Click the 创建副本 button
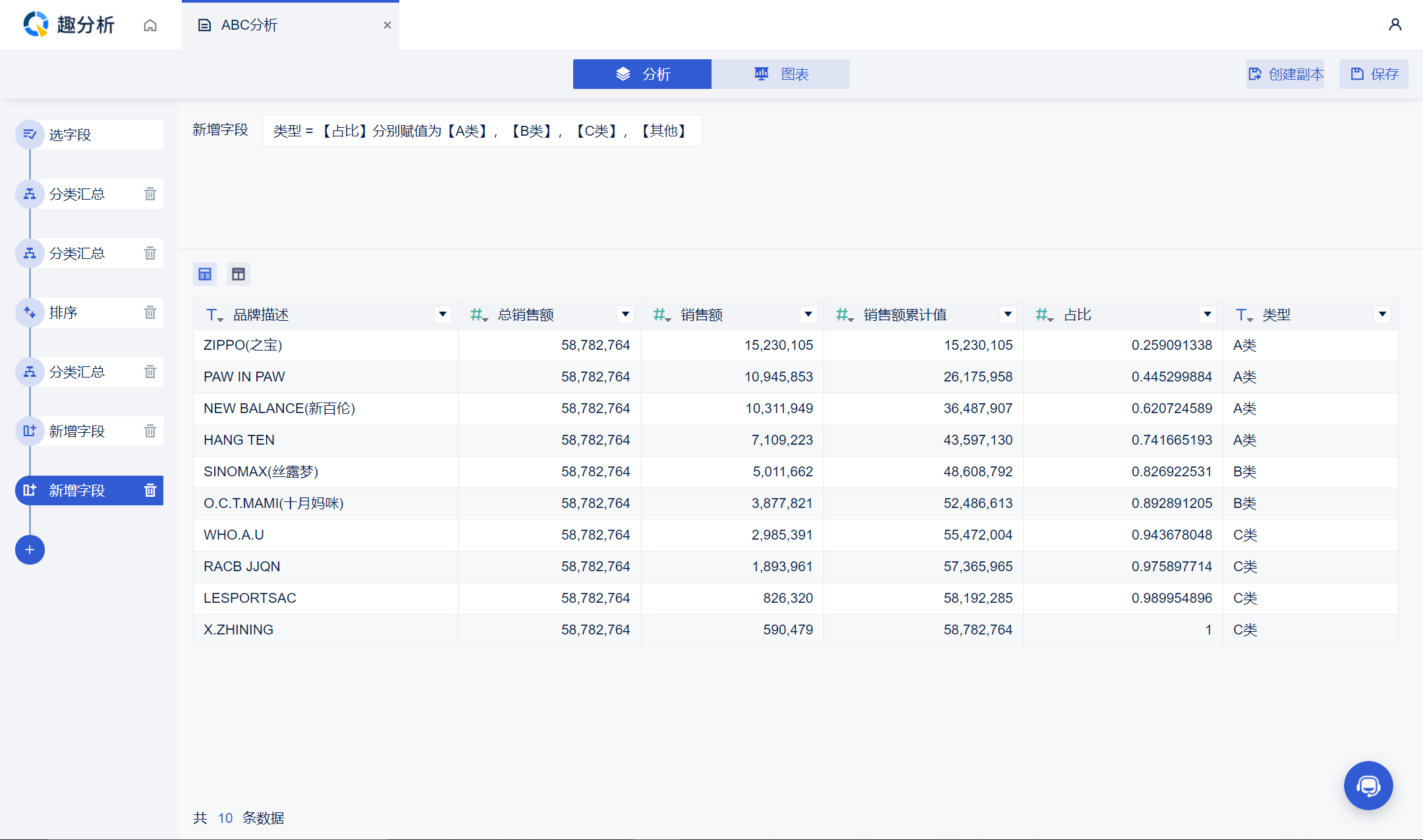1423x840 pixels. tap(1285, 74)
